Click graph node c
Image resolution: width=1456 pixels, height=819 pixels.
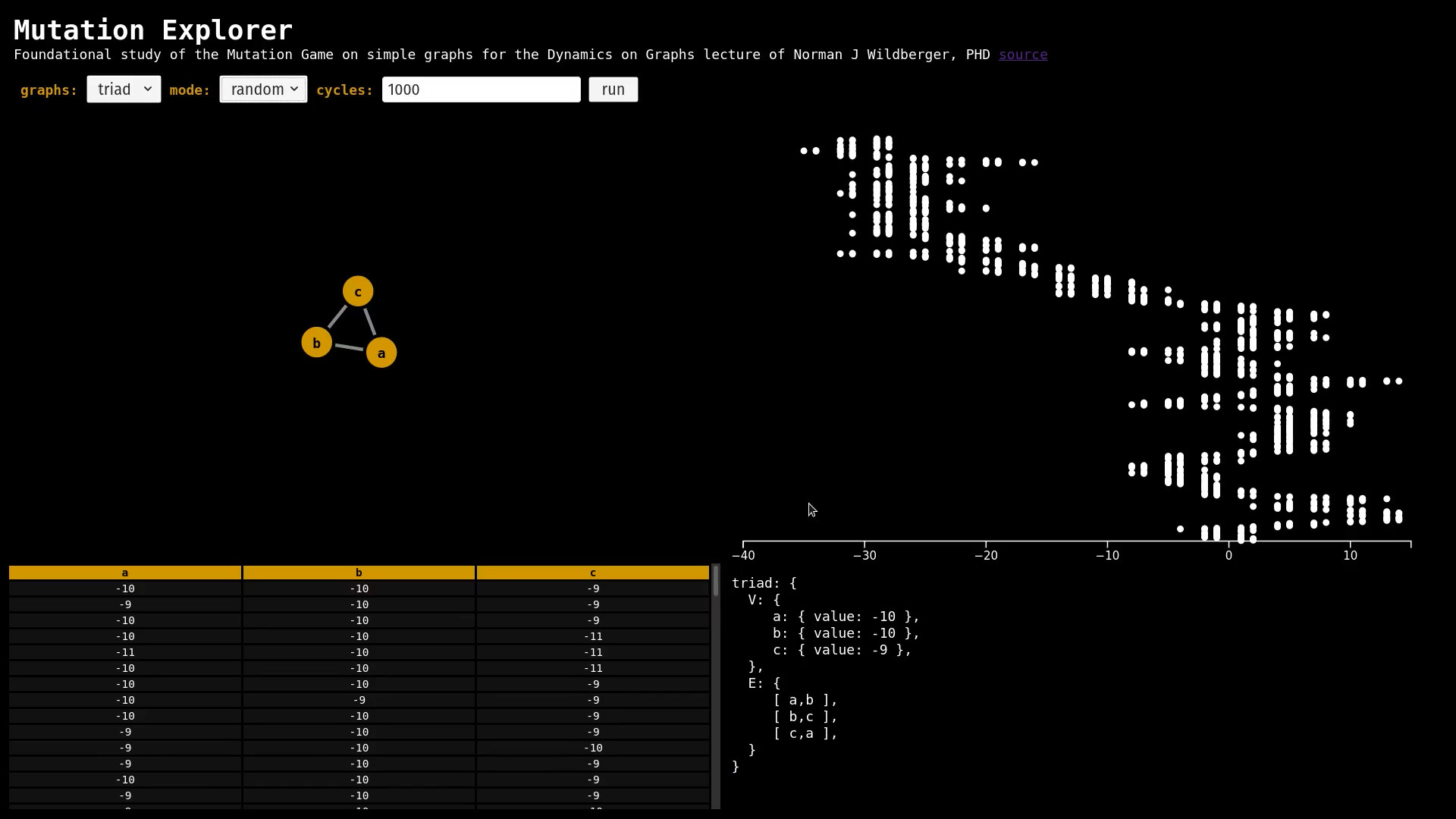[358, 291]
